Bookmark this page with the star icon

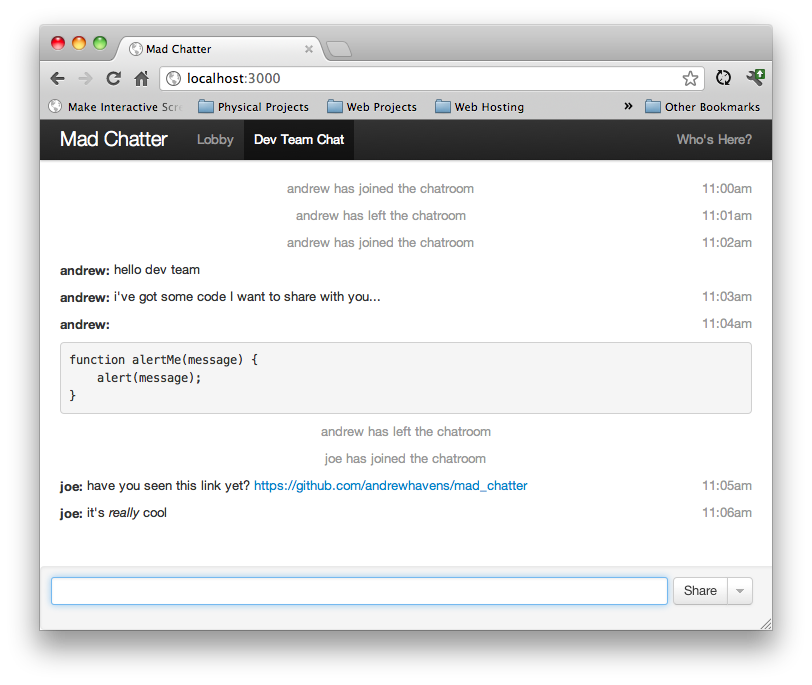coord(690,79)
